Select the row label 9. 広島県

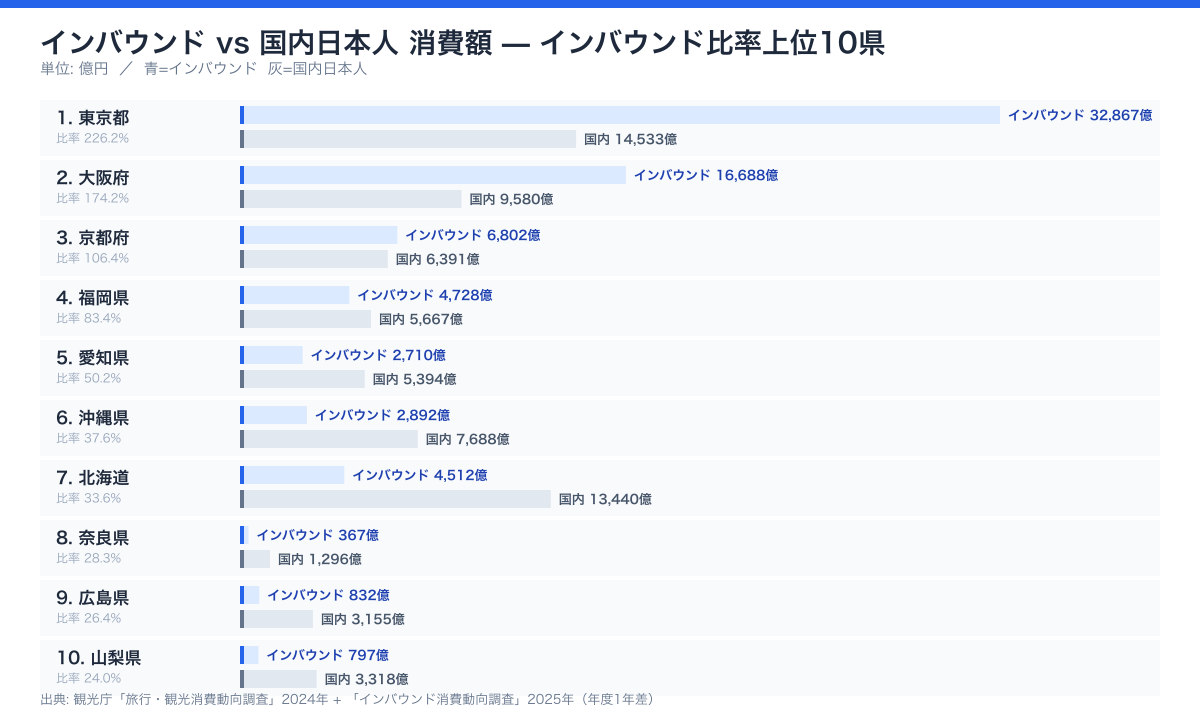tap(93, 597)
